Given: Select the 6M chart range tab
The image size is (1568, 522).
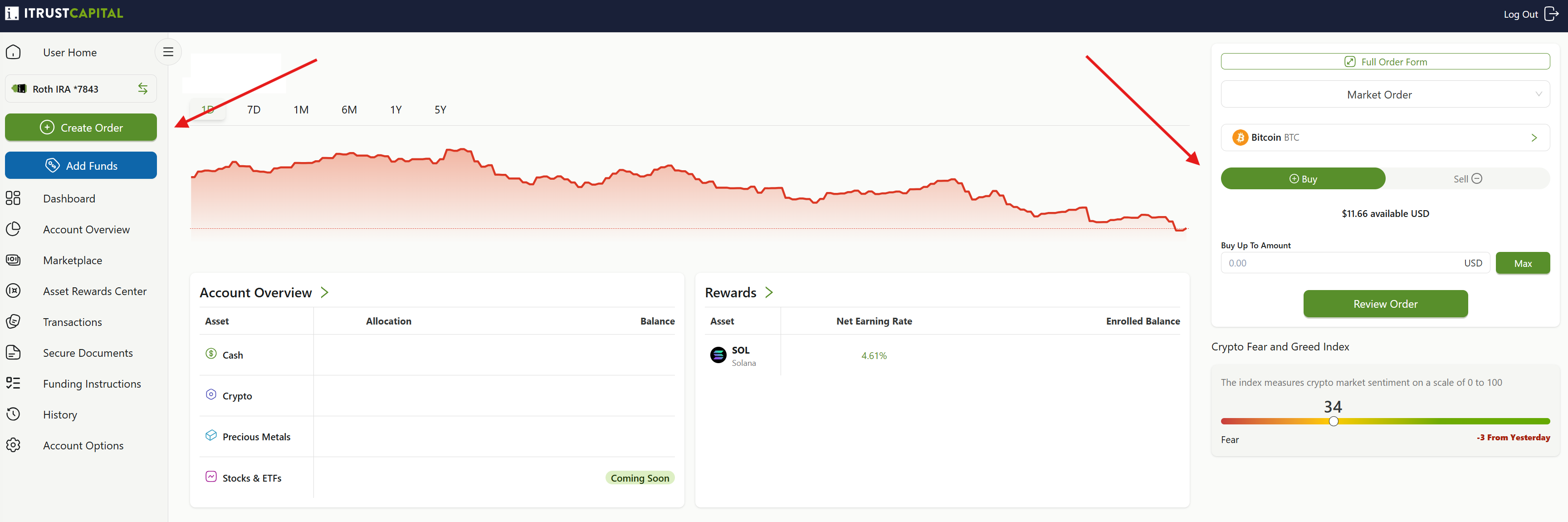Looking at the screenshot, I should click(349, 110).
